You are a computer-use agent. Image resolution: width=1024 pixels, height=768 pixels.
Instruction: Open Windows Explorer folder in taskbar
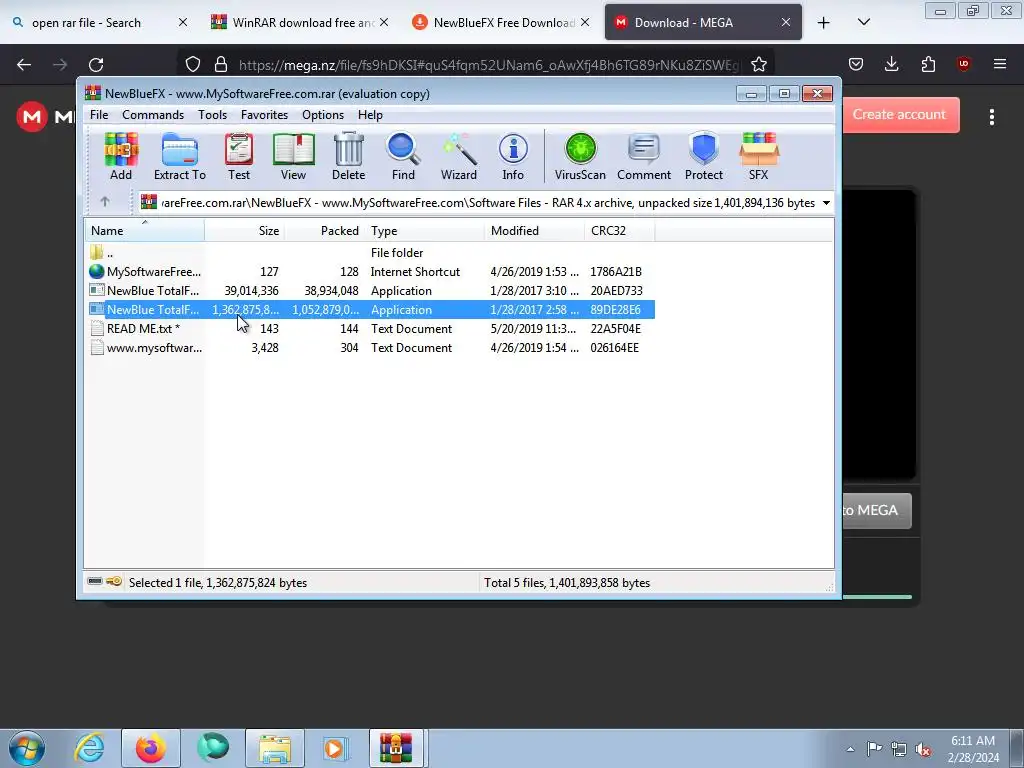point(275,748)
